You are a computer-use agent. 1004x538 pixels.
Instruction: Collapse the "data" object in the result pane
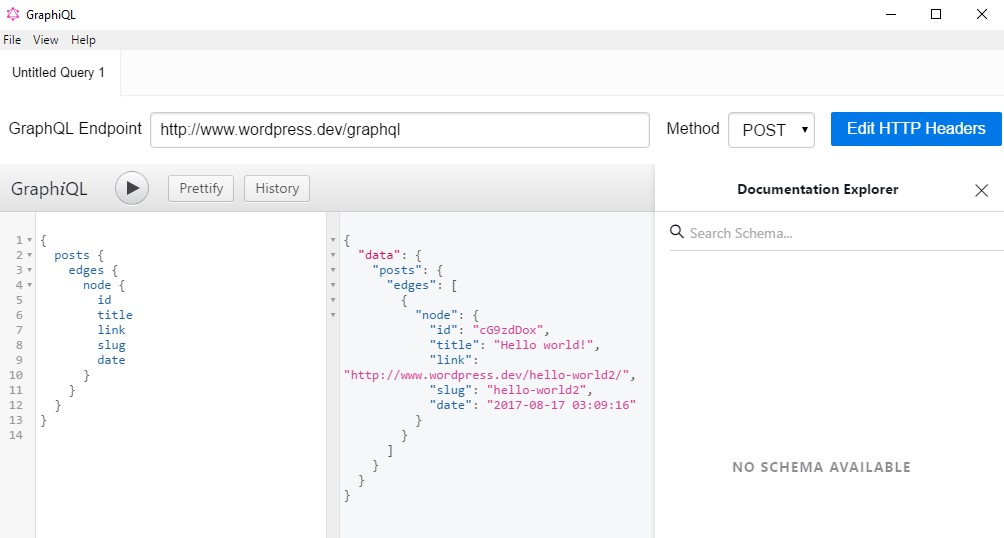coord(333,255)
